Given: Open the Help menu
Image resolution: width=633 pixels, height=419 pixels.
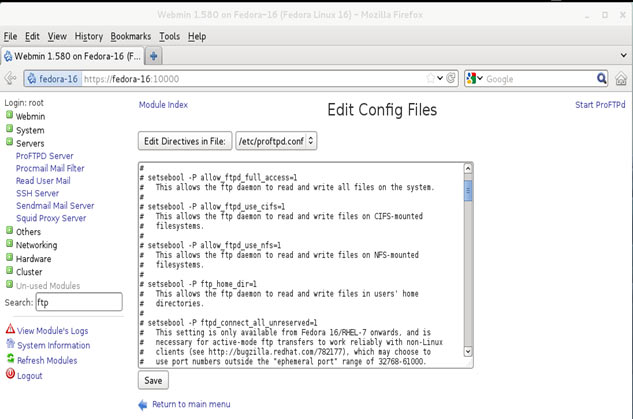Looking at the screenshot, I should 197,36.
